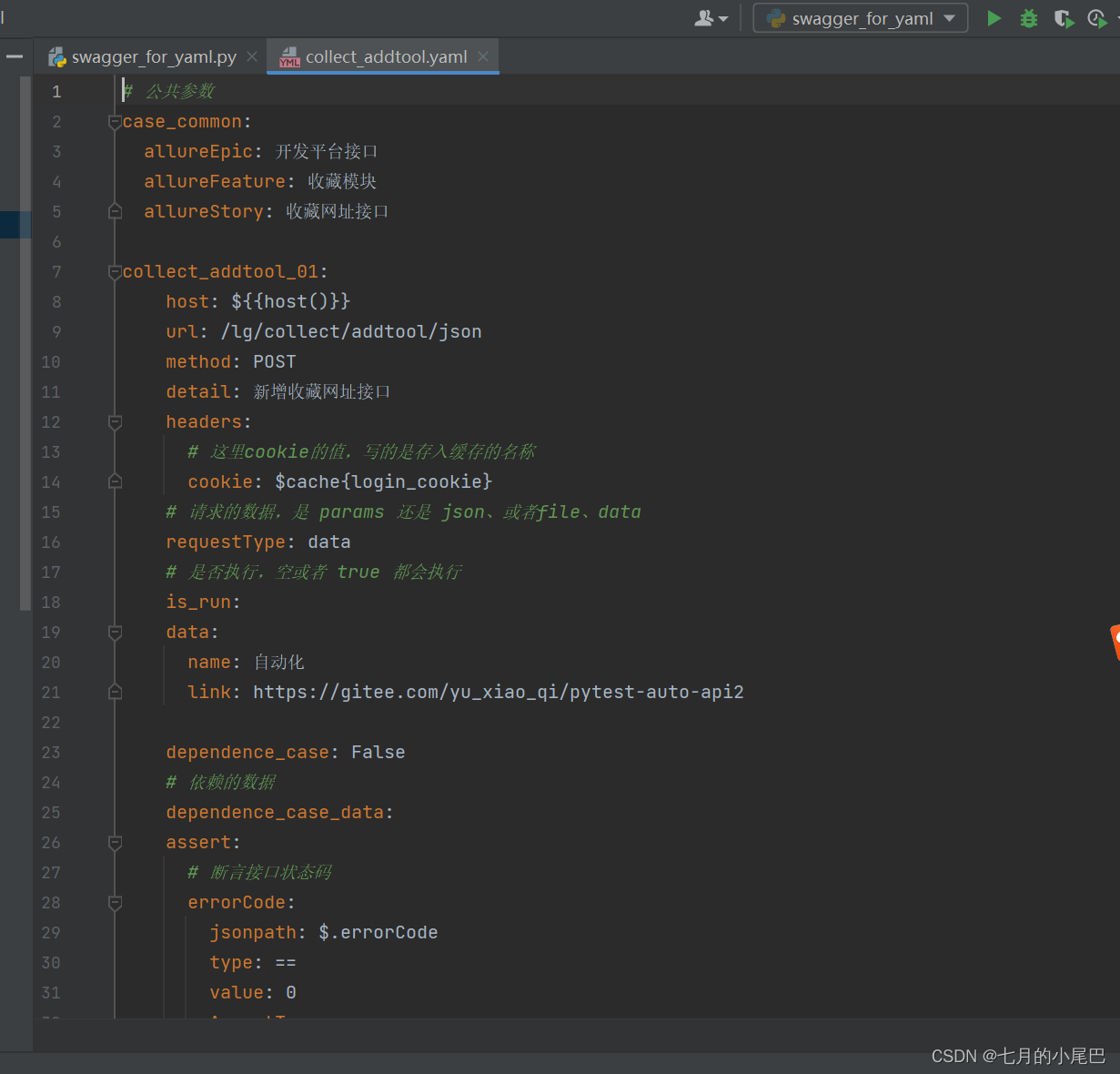Click 'name: 自动化' line
Viewport: 1120px width, 1074px height.
point(246,663)
